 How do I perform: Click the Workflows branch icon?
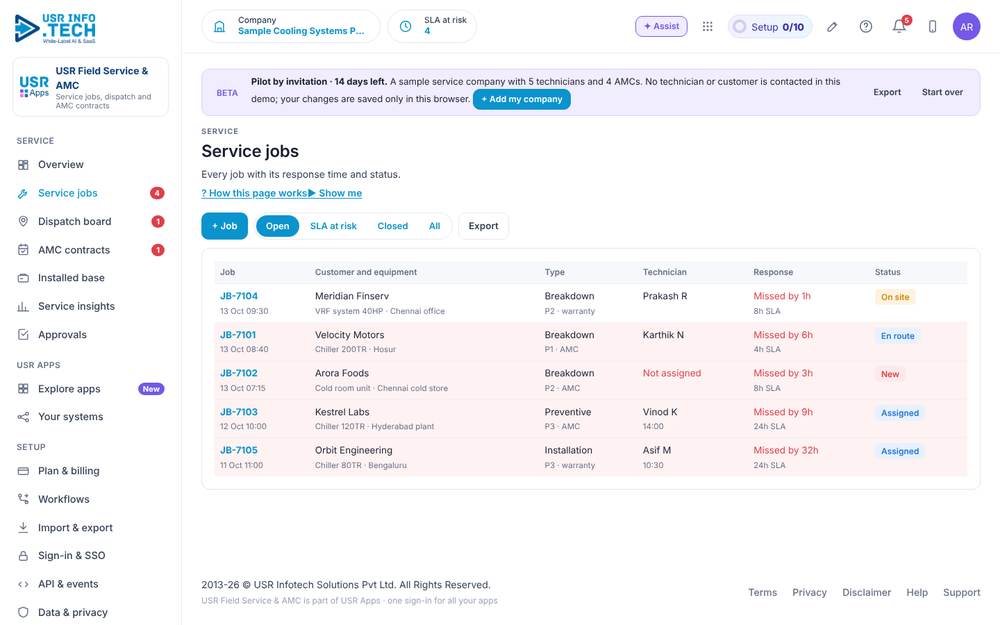pos(23,499)
